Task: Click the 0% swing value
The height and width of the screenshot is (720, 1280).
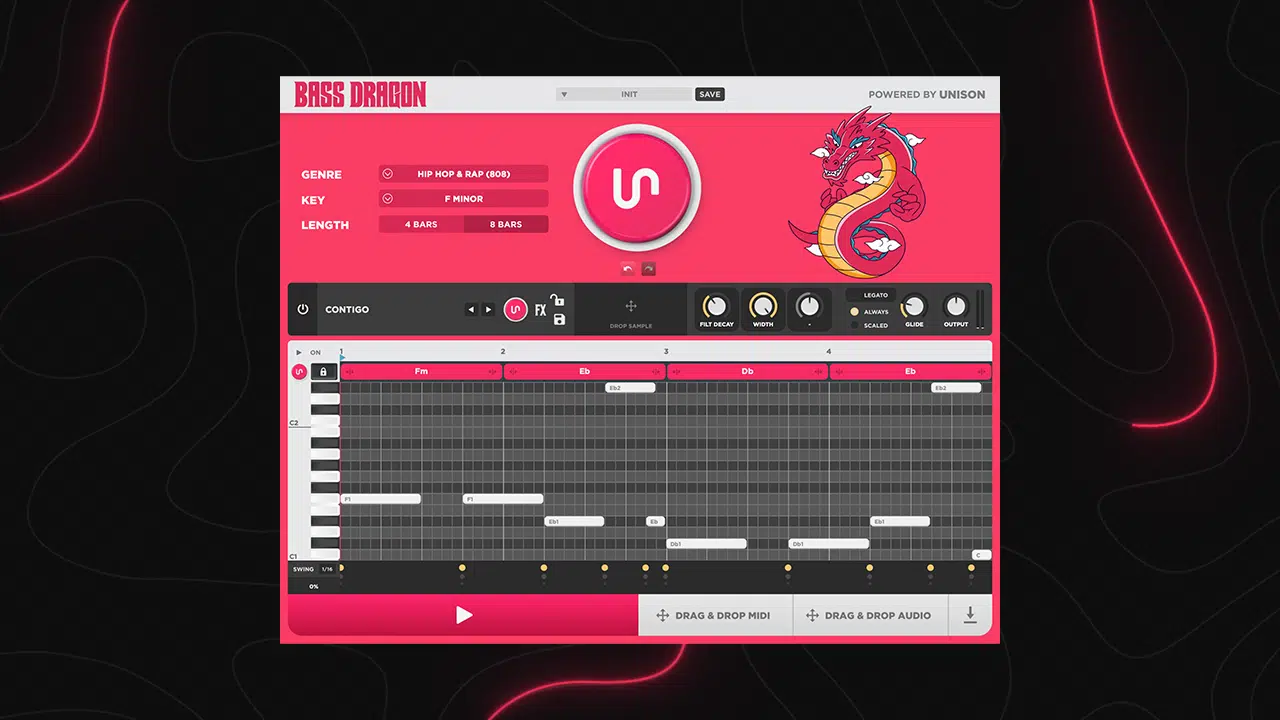Action: pyautogui.click(x=314, y=586)
